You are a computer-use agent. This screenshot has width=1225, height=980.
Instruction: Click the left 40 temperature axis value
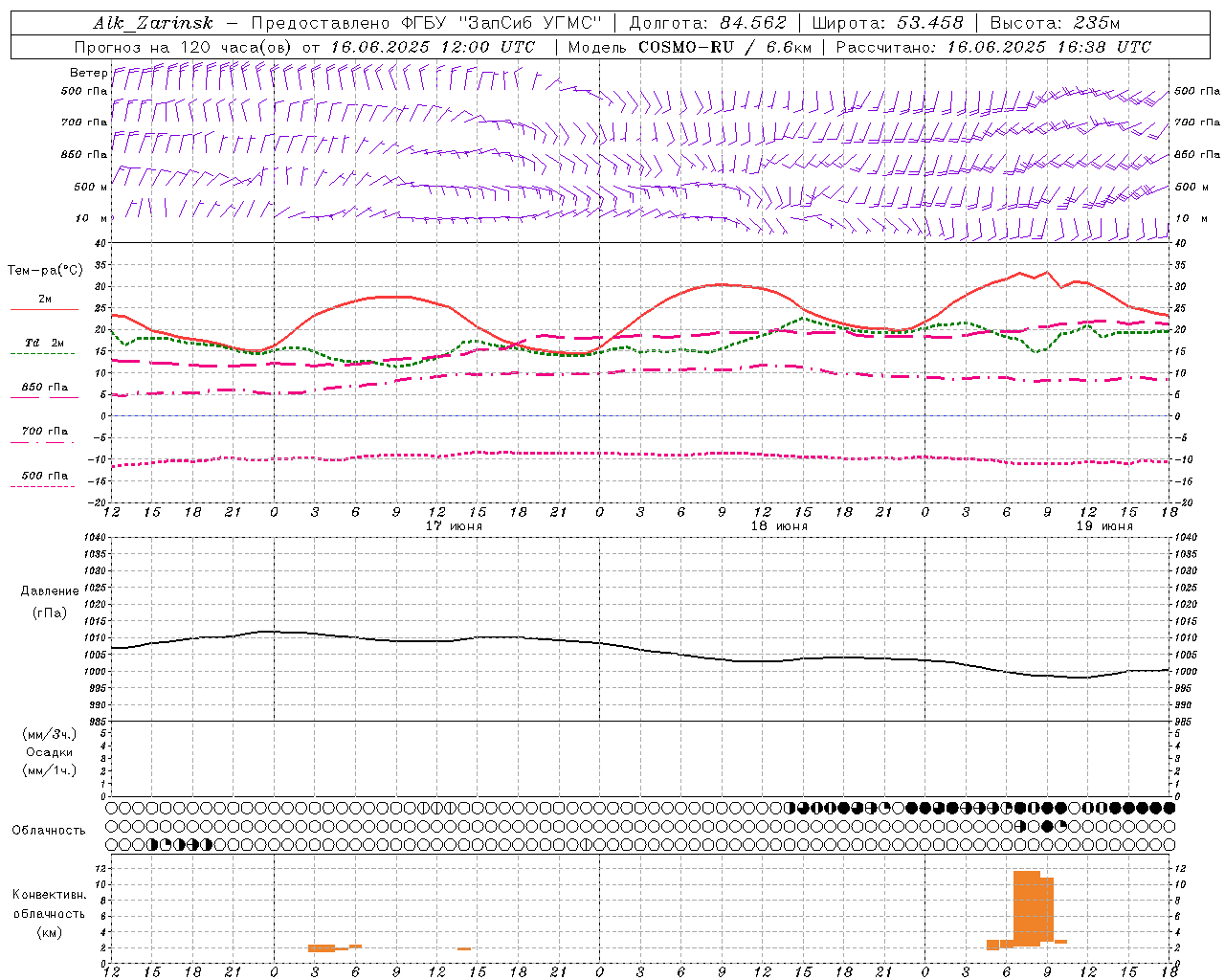point(100,243)
